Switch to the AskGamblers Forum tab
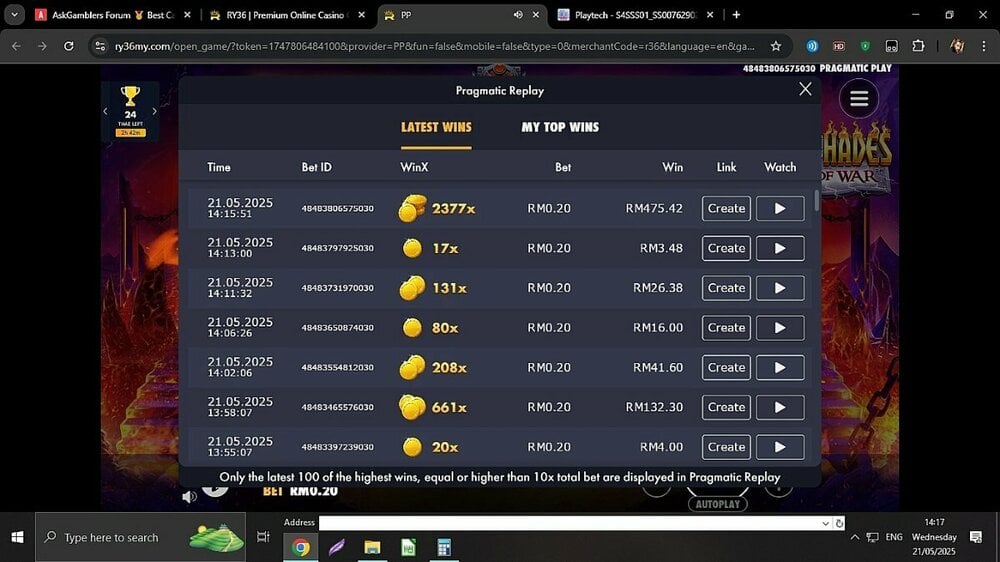 coord(113,15)
